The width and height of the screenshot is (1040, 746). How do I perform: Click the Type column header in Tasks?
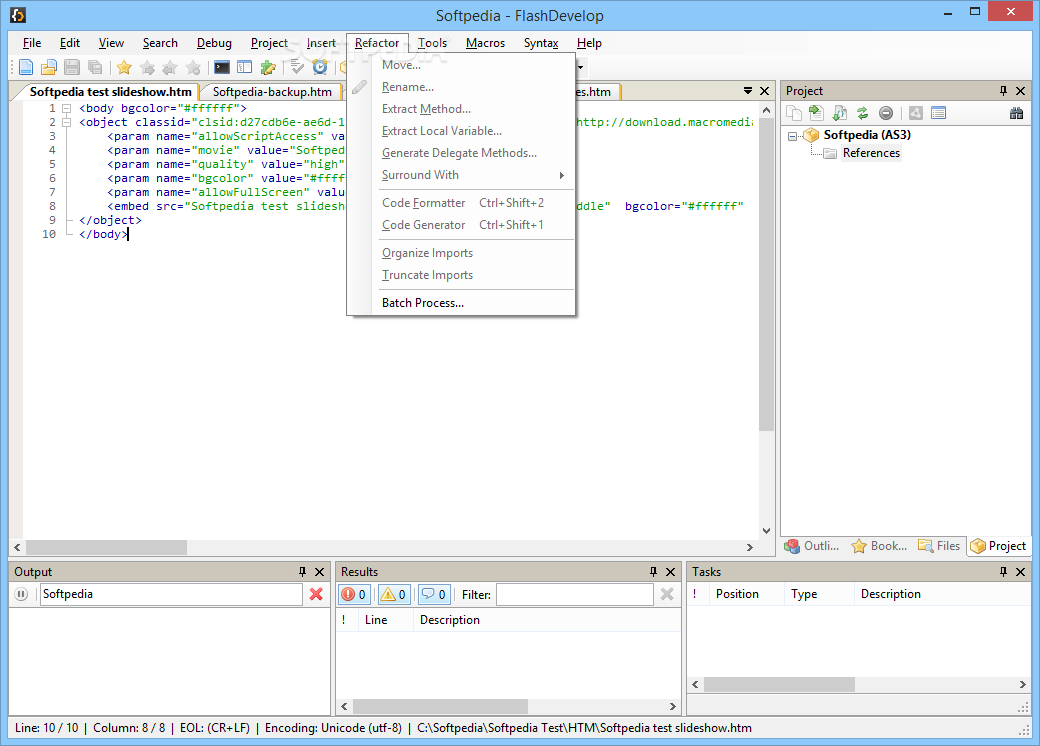pos(820,594)
